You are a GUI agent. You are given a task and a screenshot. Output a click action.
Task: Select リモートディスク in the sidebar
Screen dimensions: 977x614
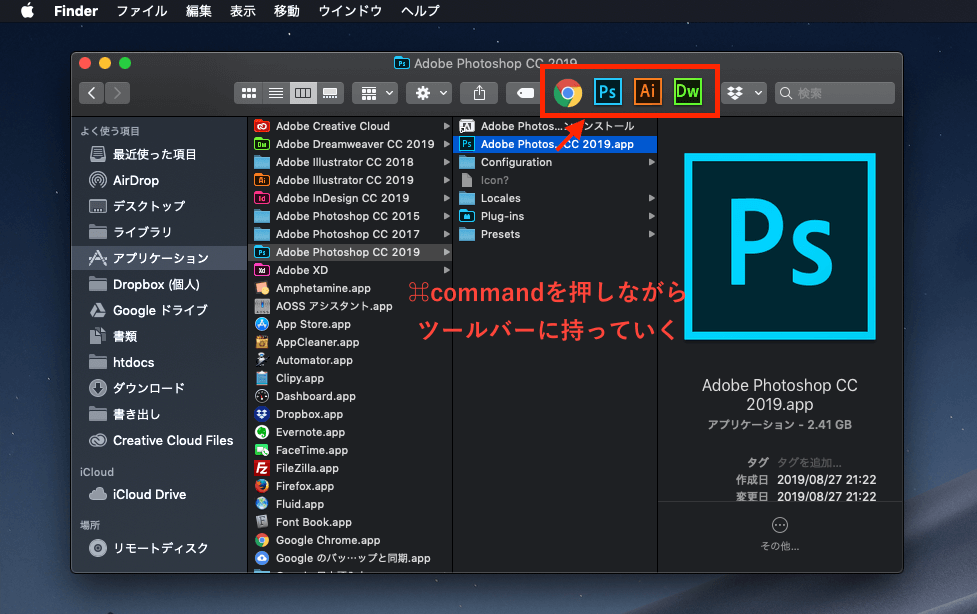(160, 548)
